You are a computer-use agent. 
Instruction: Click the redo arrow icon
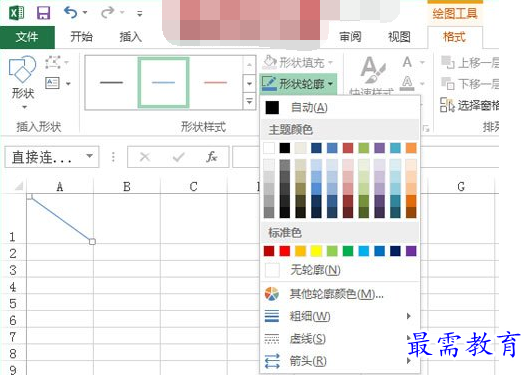(x=108, y=13)
